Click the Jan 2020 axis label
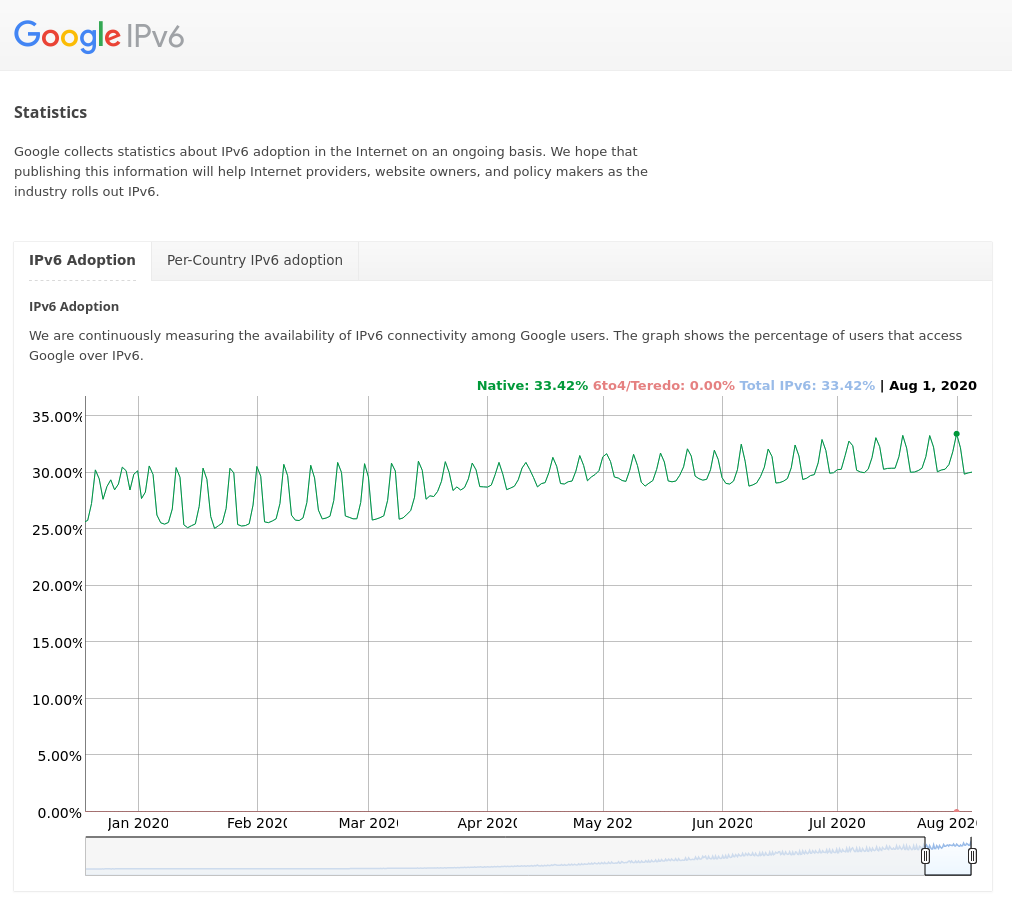Image resolution: width=1012 pixels, height=903 pixels. tap(138, 823)
